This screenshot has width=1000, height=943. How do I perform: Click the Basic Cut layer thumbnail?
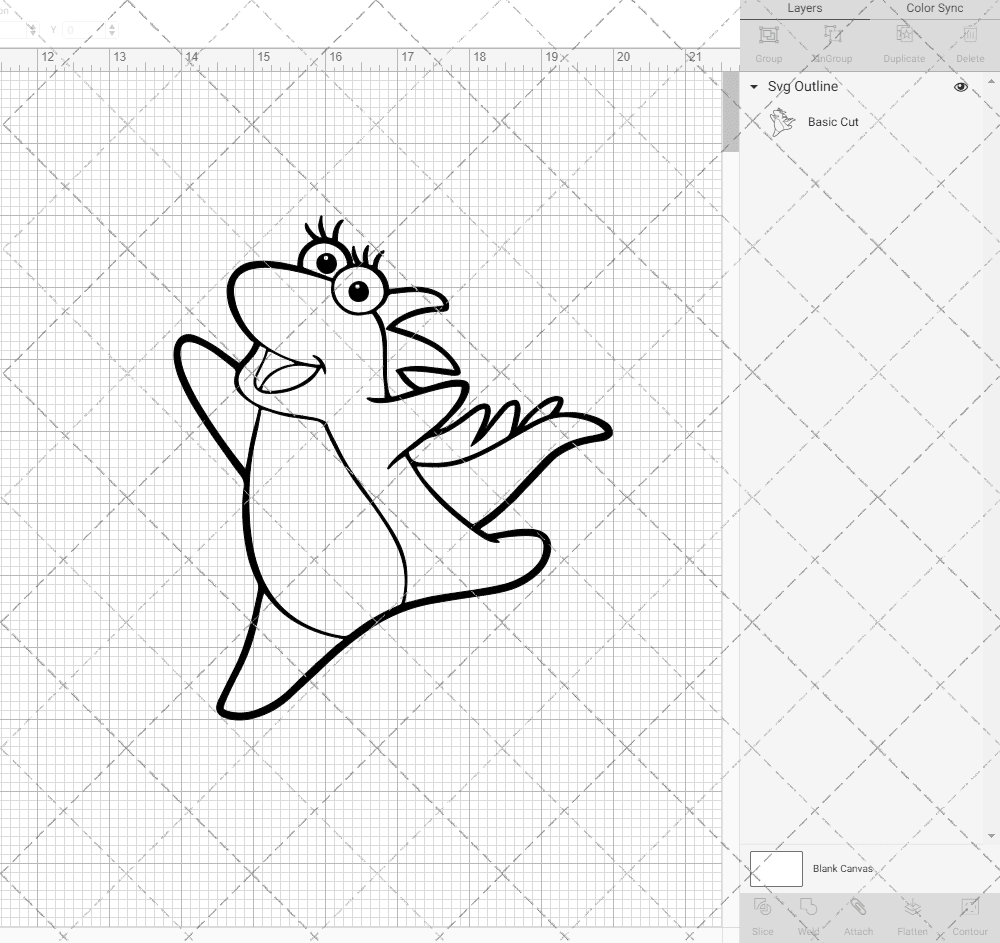click(782, 122)
